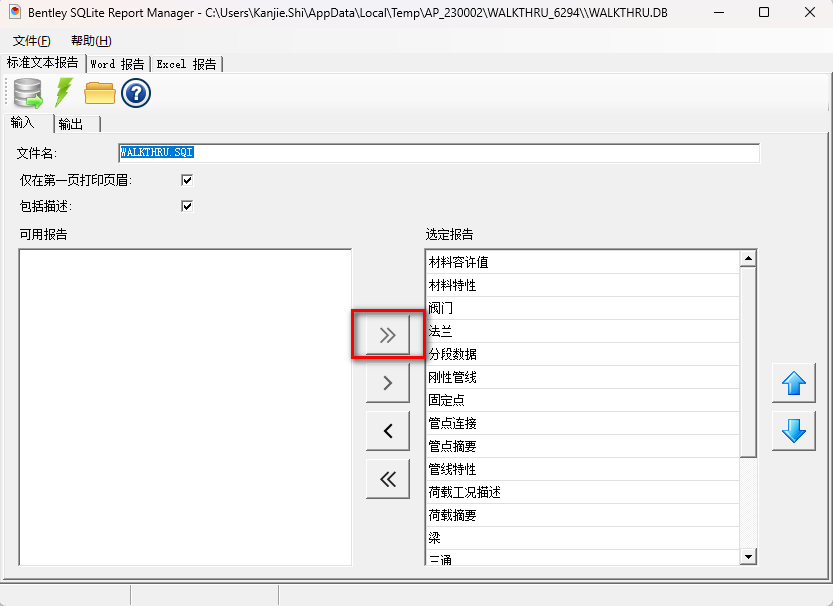
Task: Click the 选定报告 list scrollbar thumb
Action: (748, 362)
